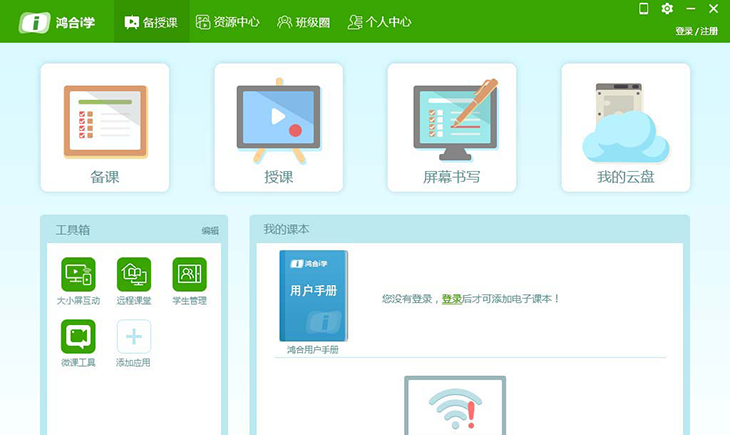Image resolution: width=730 pixels, height=435 pixels.
Task: Open 我的云盘 cloud drive tile
Action: [x=625, y=127]
